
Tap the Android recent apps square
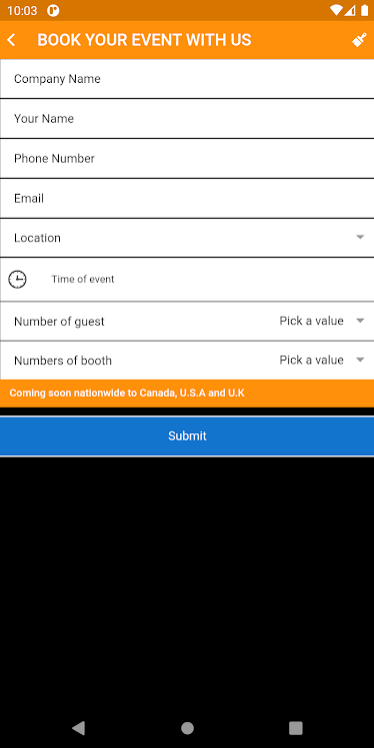296,727
